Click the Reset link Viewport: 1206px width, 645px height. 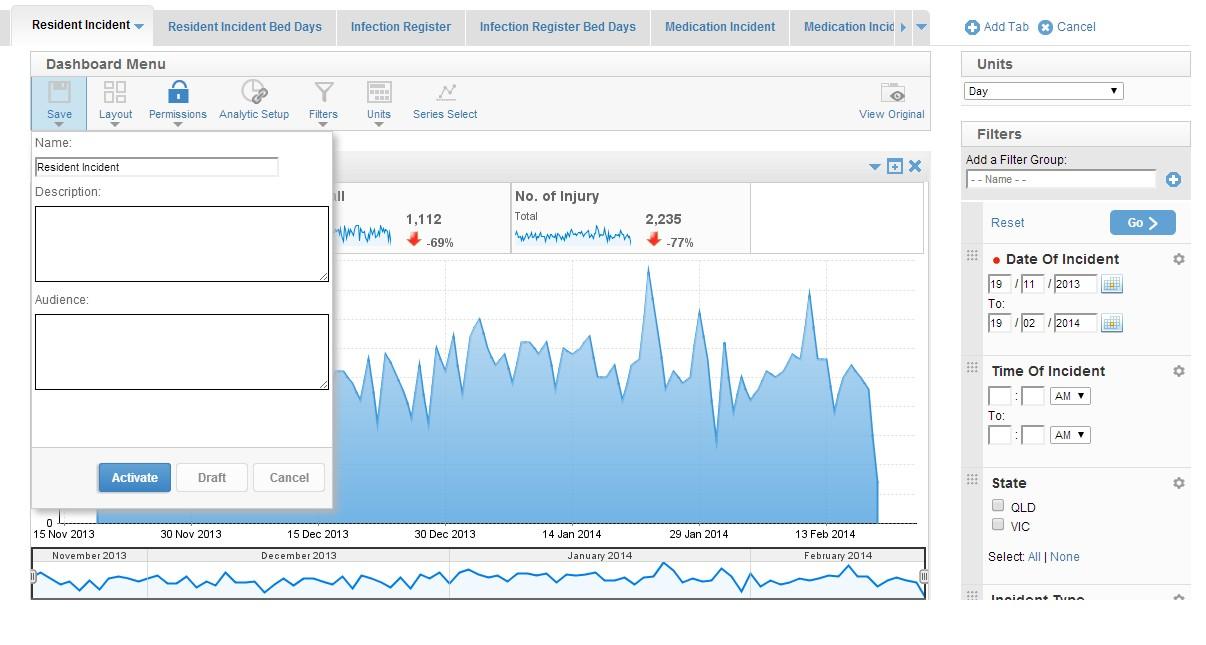[1008, 223]
